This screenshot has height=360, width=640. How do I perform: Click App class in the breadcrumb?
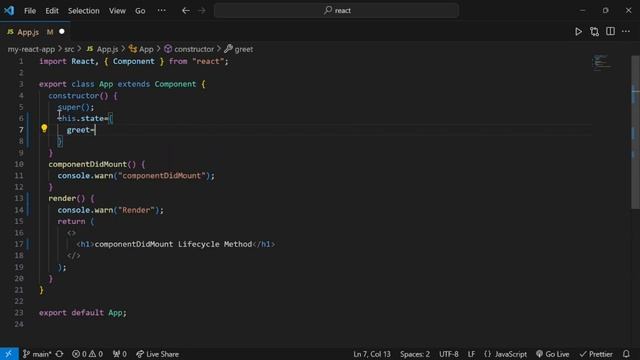pyautogui.click(x=141, y=49)
